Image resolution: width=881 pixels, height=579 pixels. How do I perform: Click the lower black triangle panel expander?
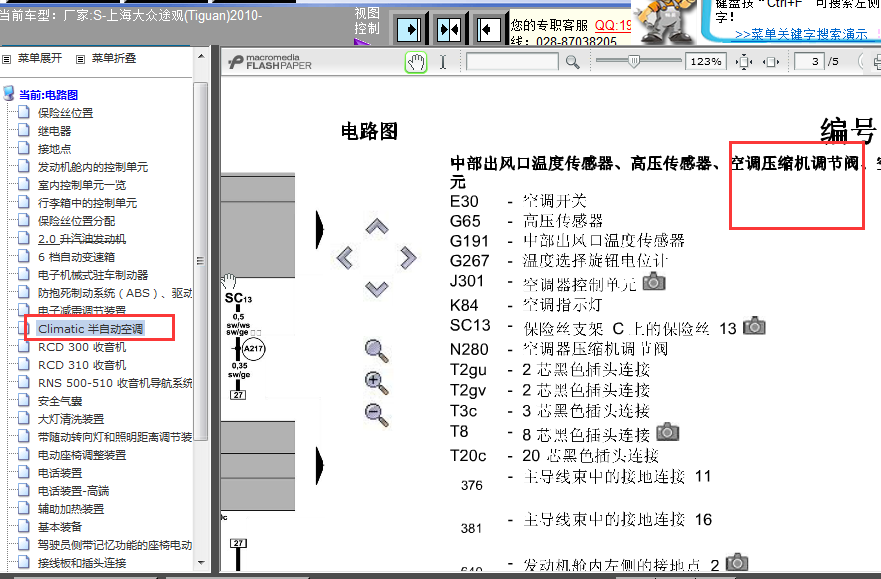coord(320,465)
